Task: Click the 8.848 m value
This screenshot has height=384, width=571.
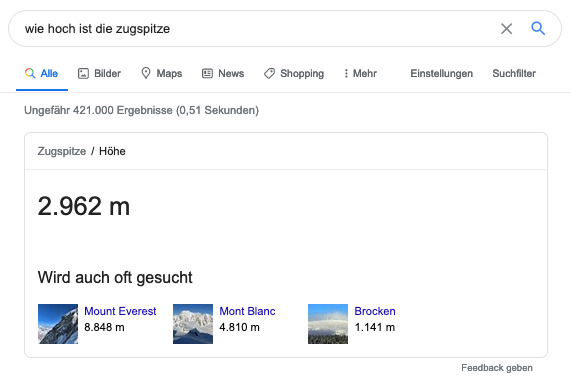Action: 104,327
